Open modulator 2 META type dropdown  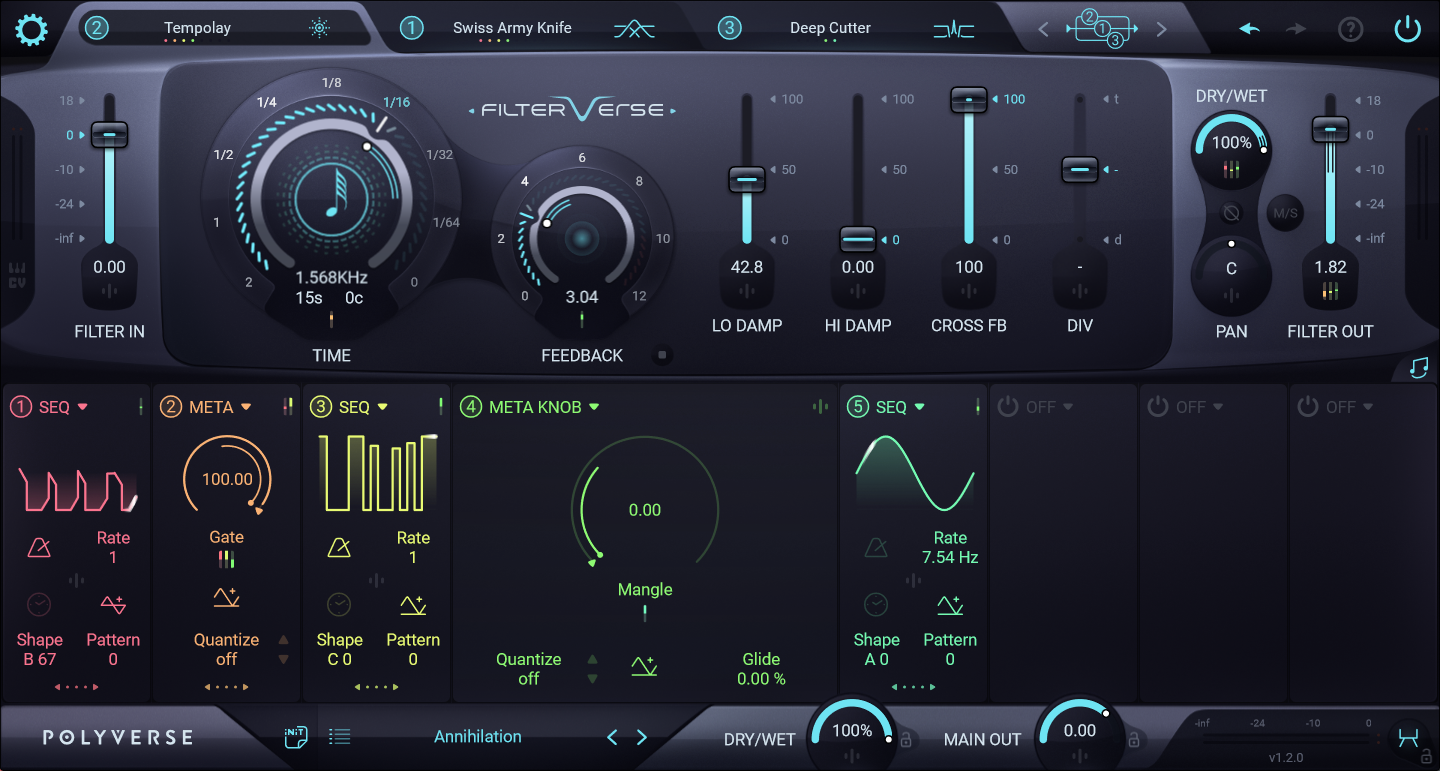(x=246, y=407)
